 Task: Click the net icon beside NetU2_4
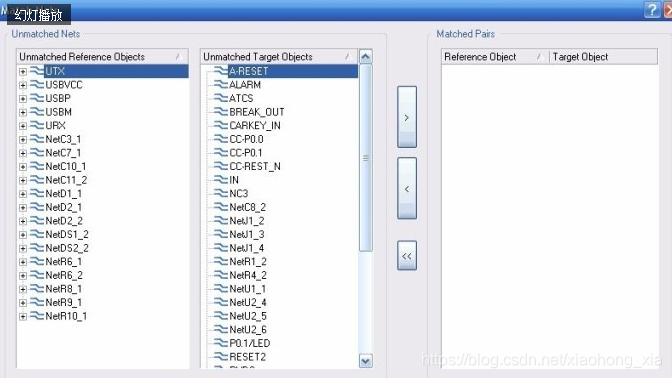[221, 302]
